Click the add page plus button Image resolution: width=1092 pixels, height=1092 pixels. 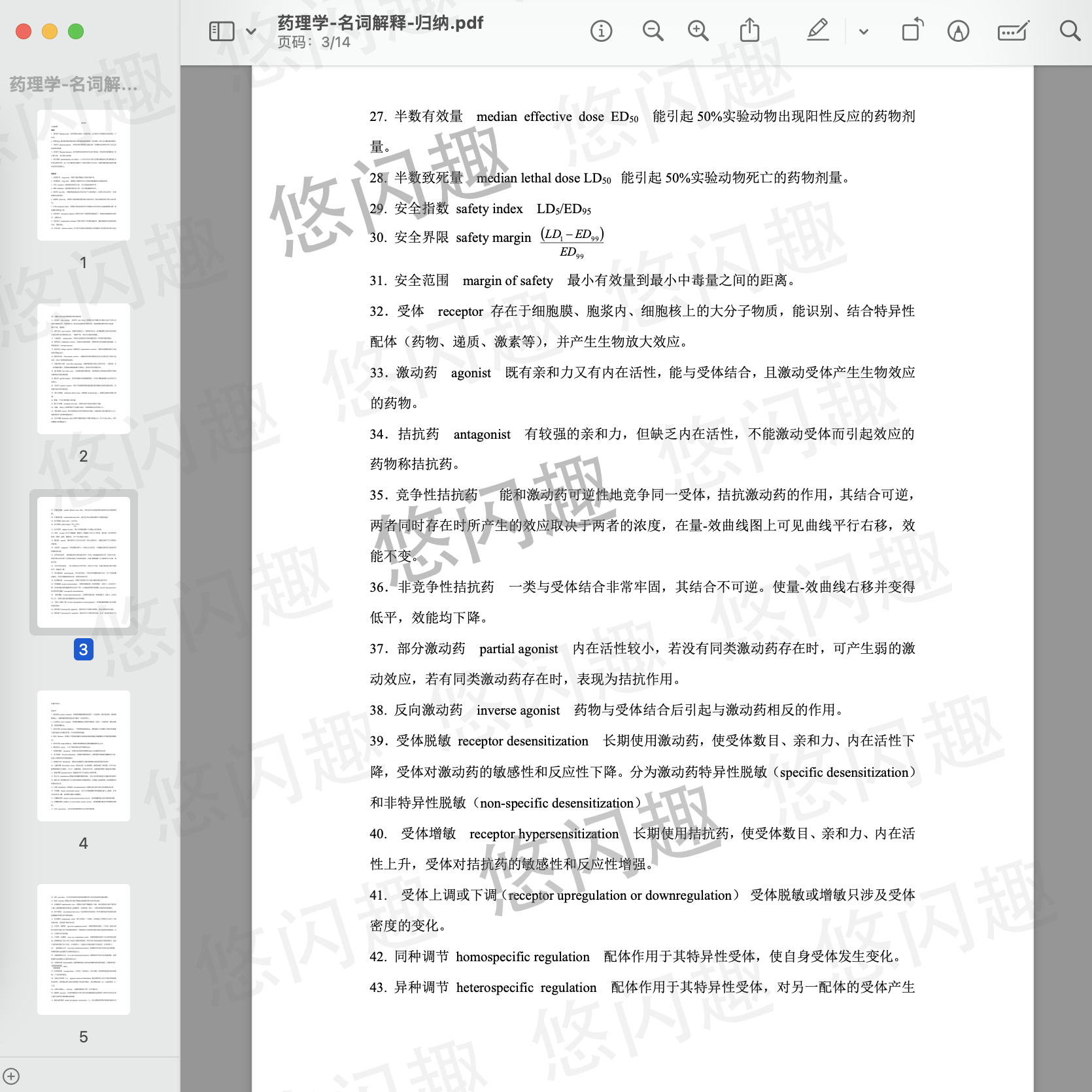click(x=11, y=1076)
